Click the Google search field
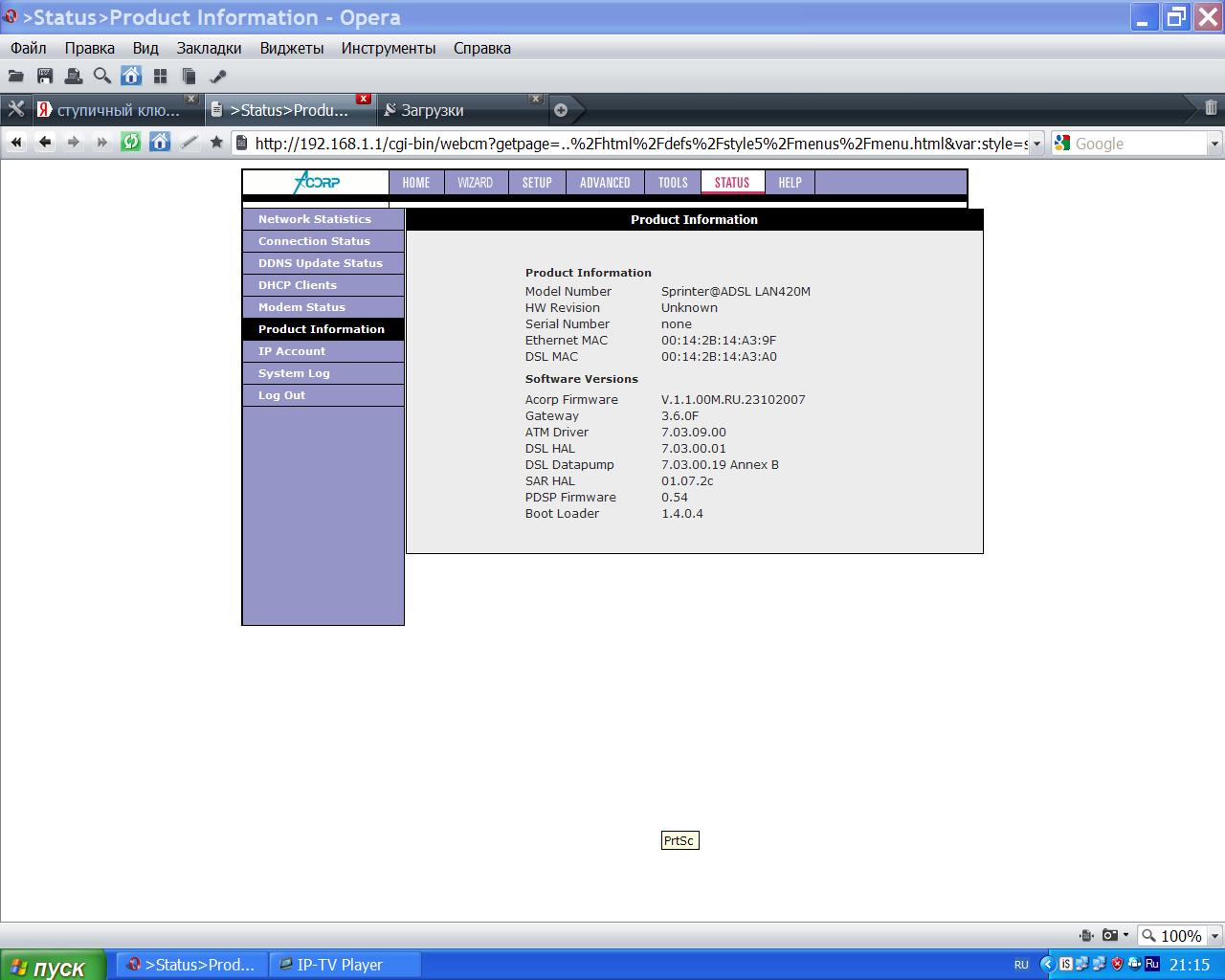1225x980 pixels. tap(1139, 144)
